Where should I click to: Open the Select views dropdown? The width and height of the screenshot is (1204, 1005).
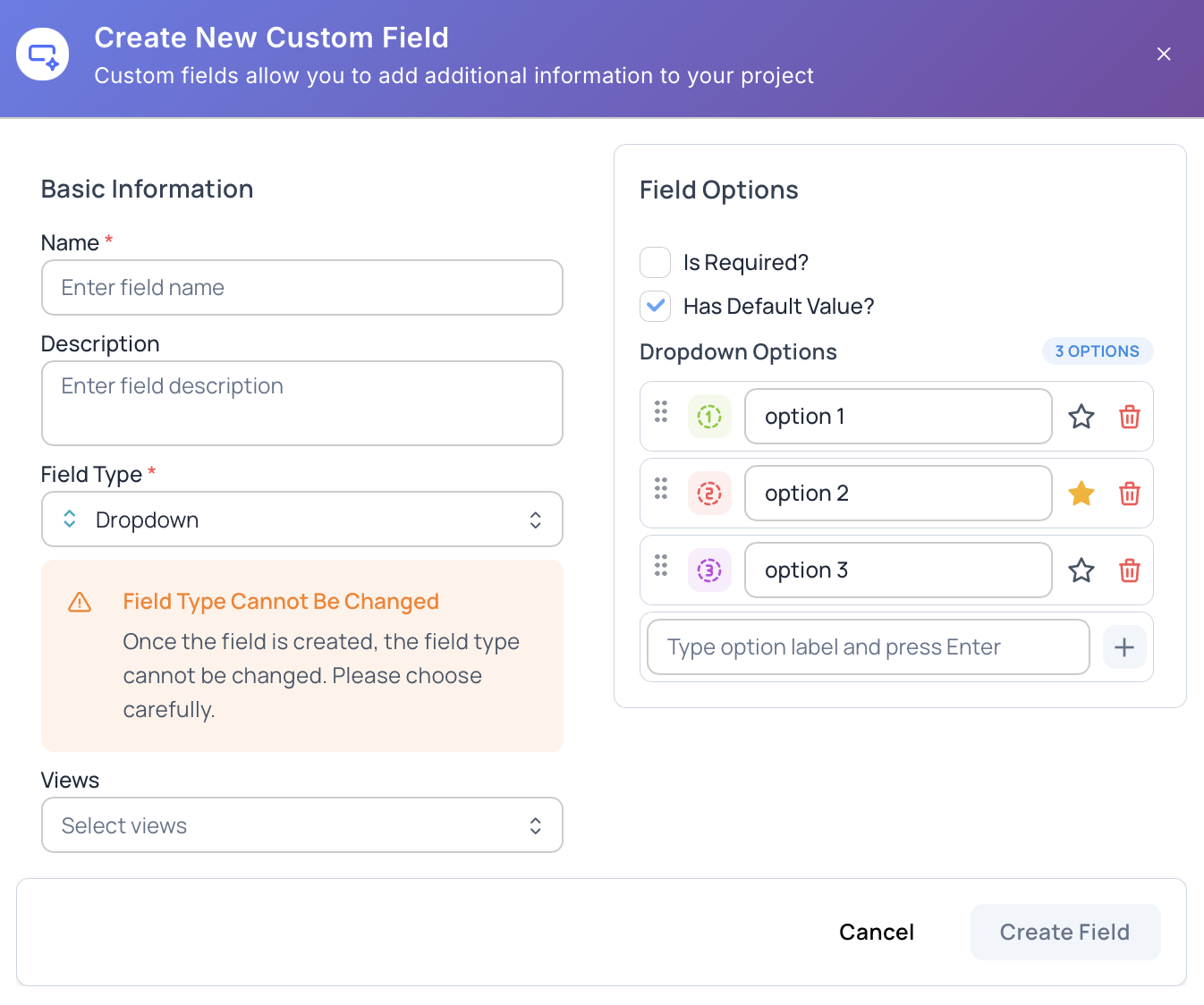point(301,824)
